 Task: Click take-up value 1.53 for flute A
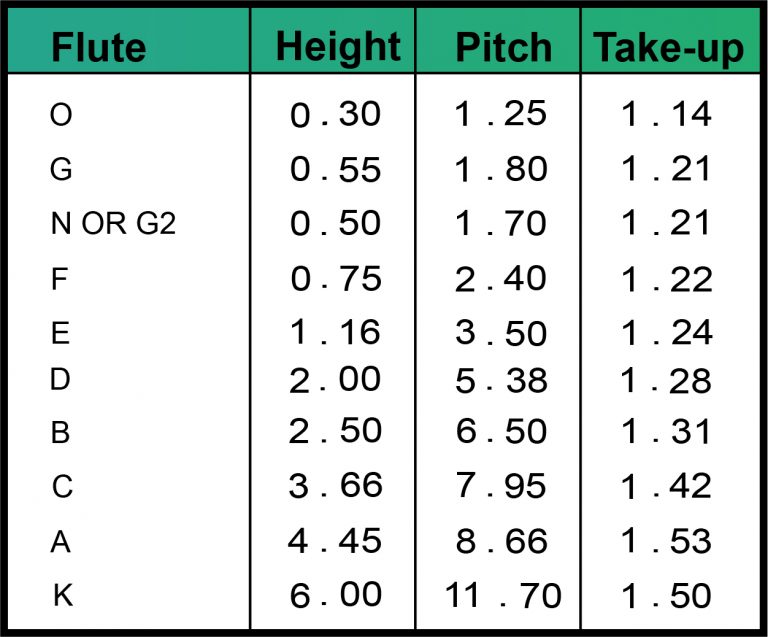point(667,541)
